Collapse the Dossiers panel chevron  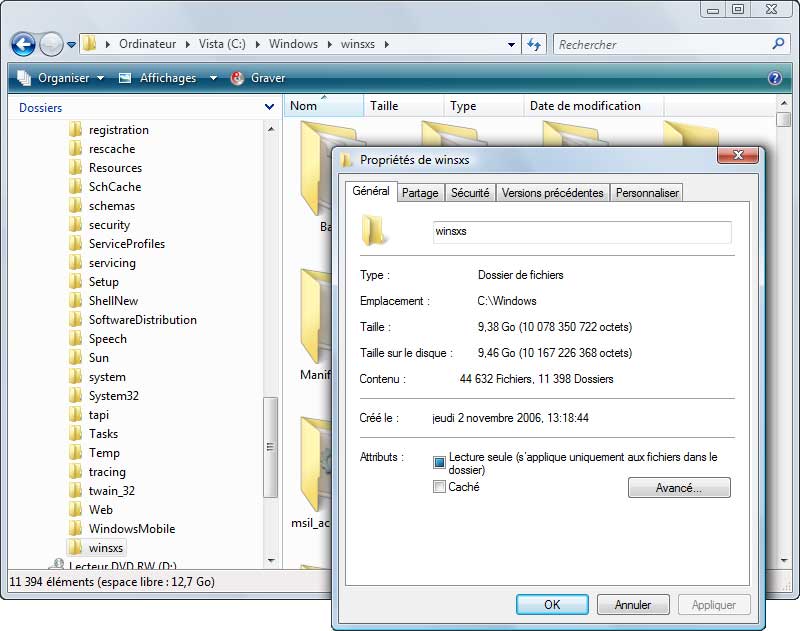(269, 107)
